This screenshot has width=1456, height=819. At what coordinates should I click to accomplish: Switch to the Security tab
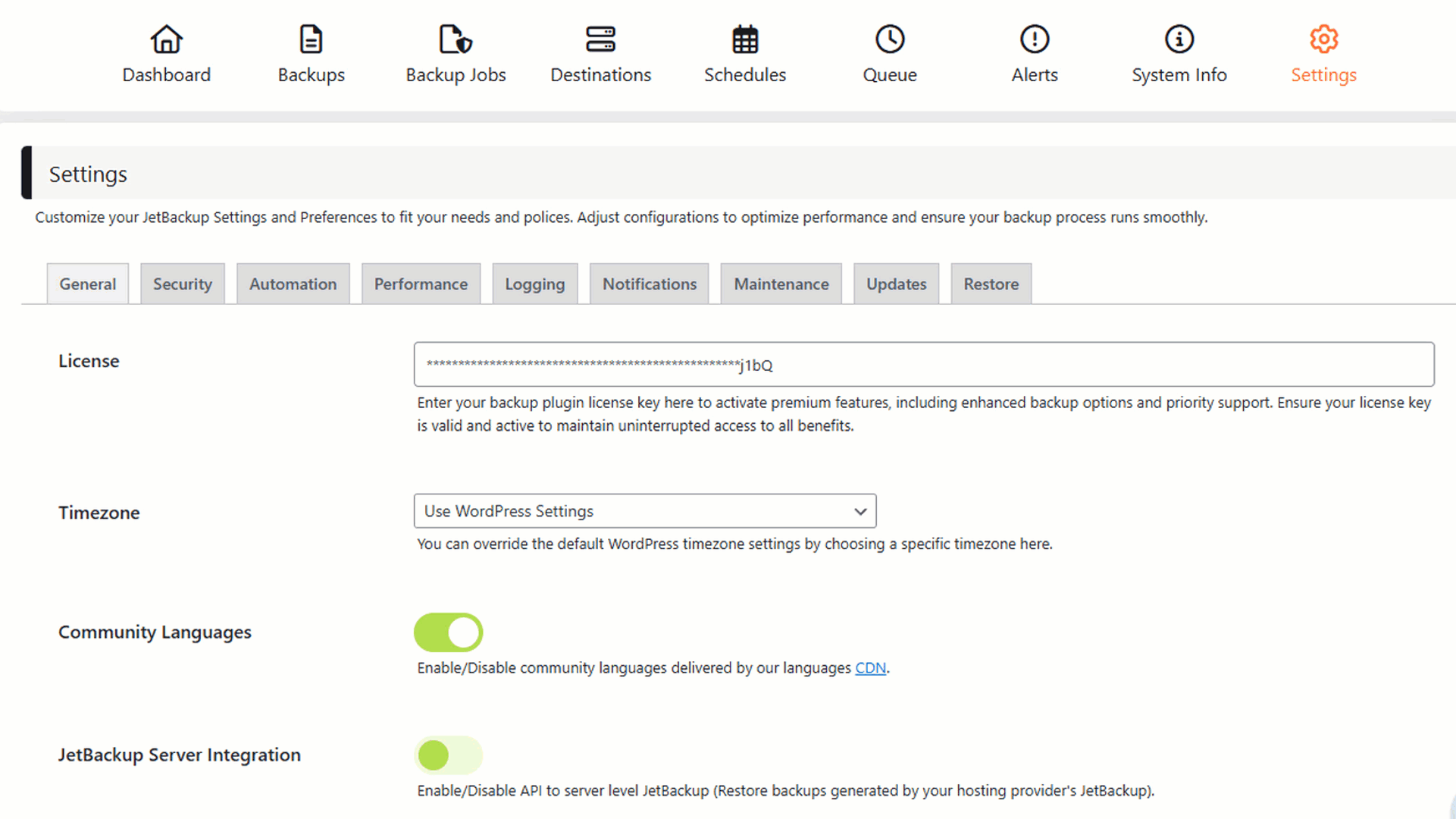click(183, 284)
